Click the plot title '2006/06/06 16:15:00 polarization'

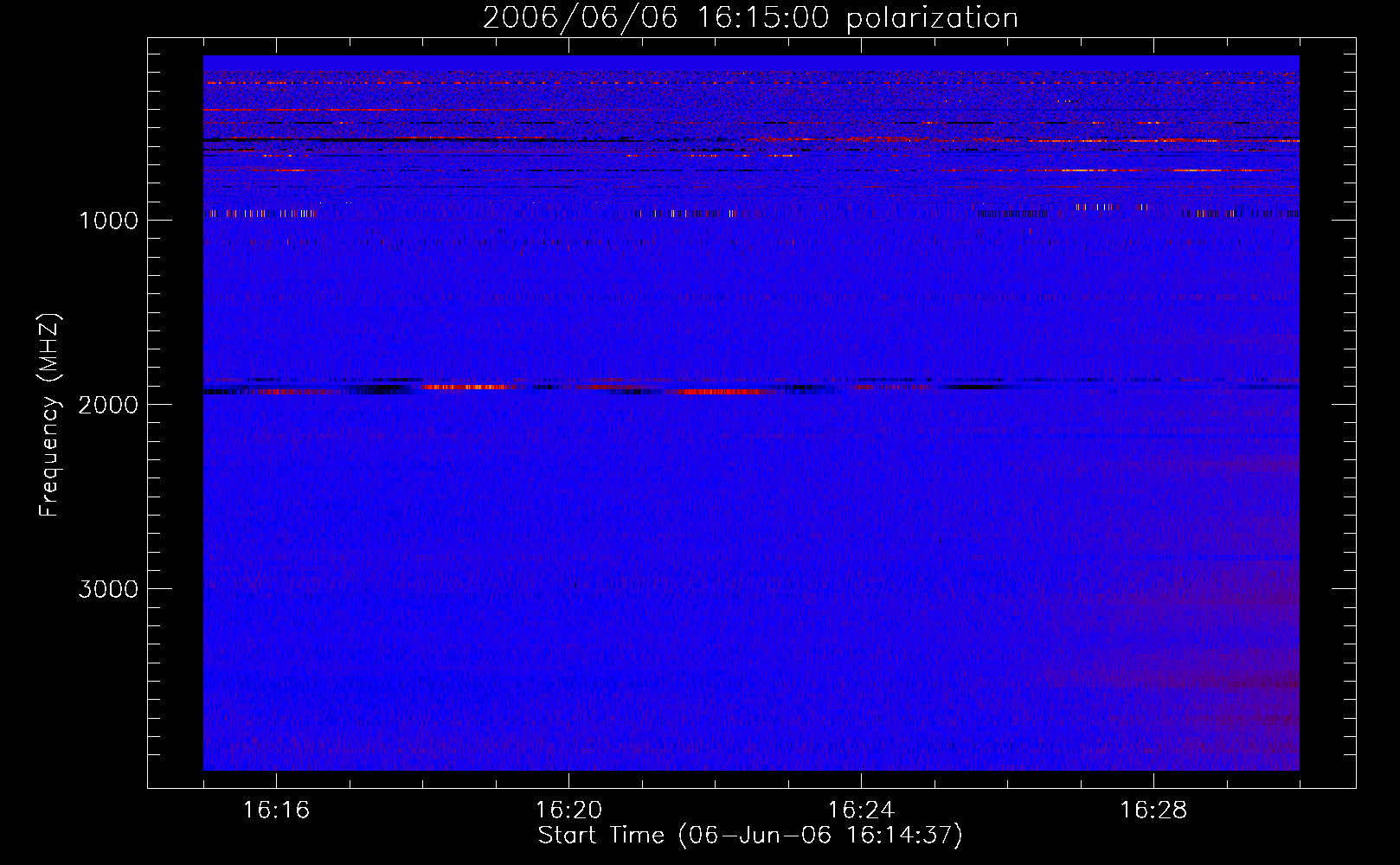pyautogui.click(x=750, y=17)
